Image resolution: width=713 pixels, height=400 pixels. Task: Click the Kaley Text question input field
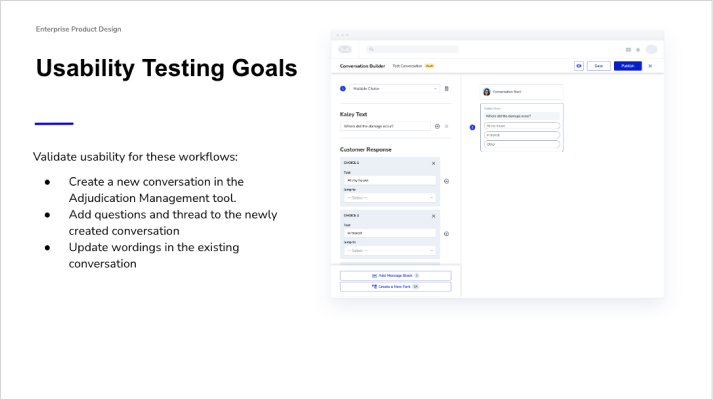(385, 126)
